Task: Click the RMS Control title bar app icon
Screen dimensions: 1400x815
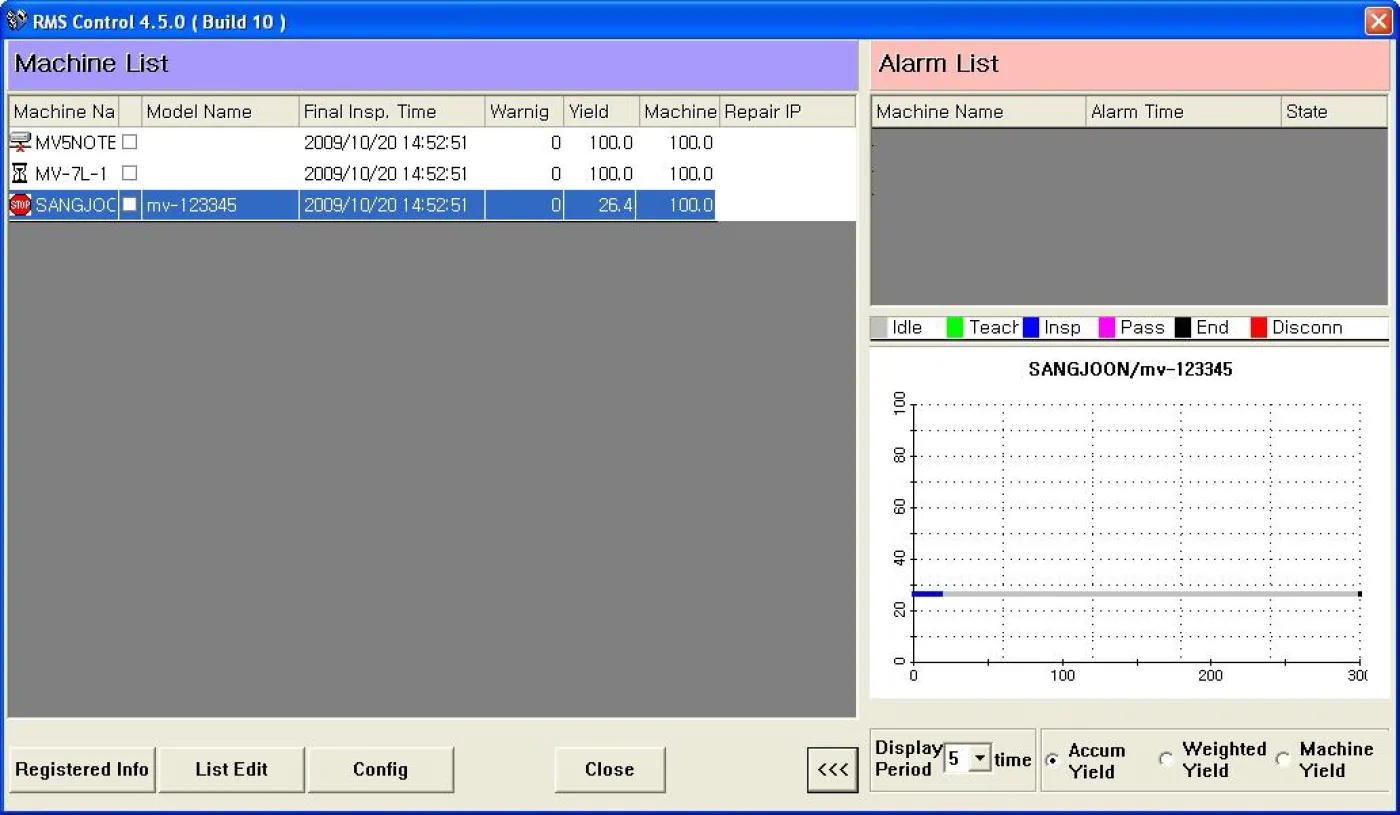Action: 16,20
